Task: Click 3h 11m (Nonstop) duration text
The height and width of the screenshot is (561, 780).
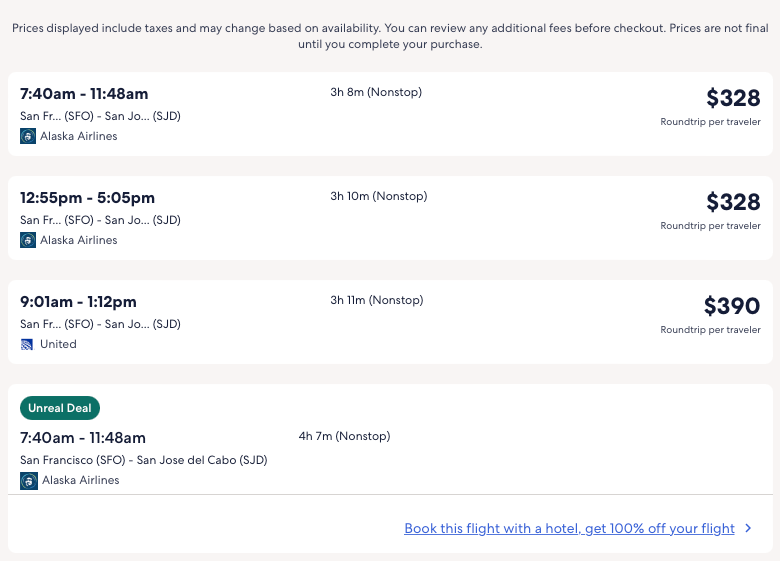Action: point(376,300)
